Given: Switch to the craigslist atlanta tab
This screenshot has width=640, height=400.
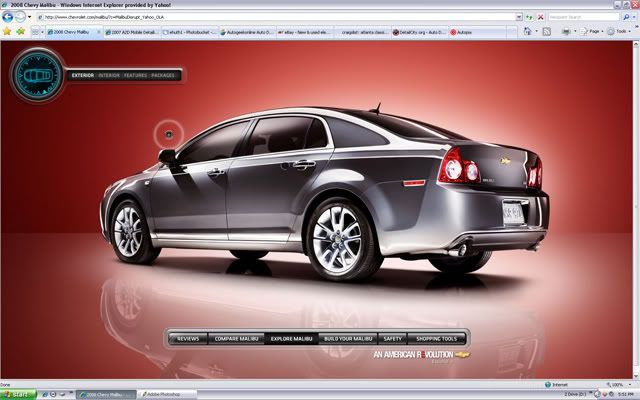Looking at the screenshot, I should click(362, 32).
